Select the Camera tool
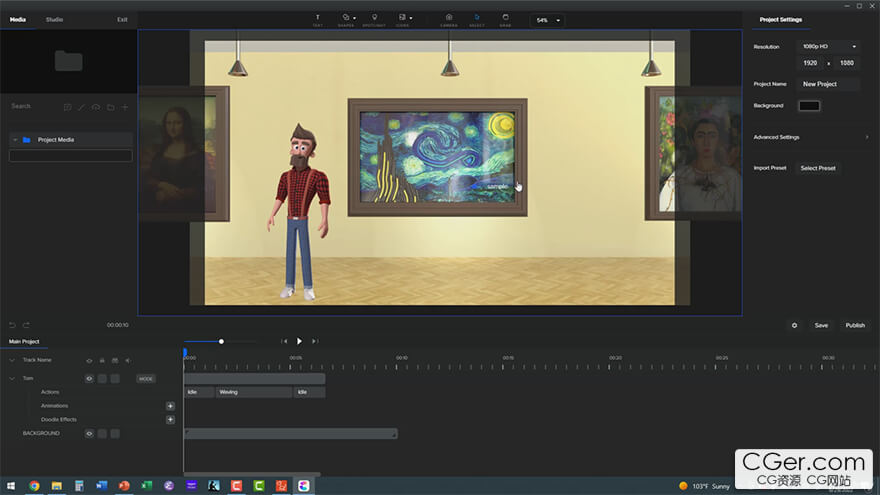This screenshot has height=495, width=880. coord(449,20)
